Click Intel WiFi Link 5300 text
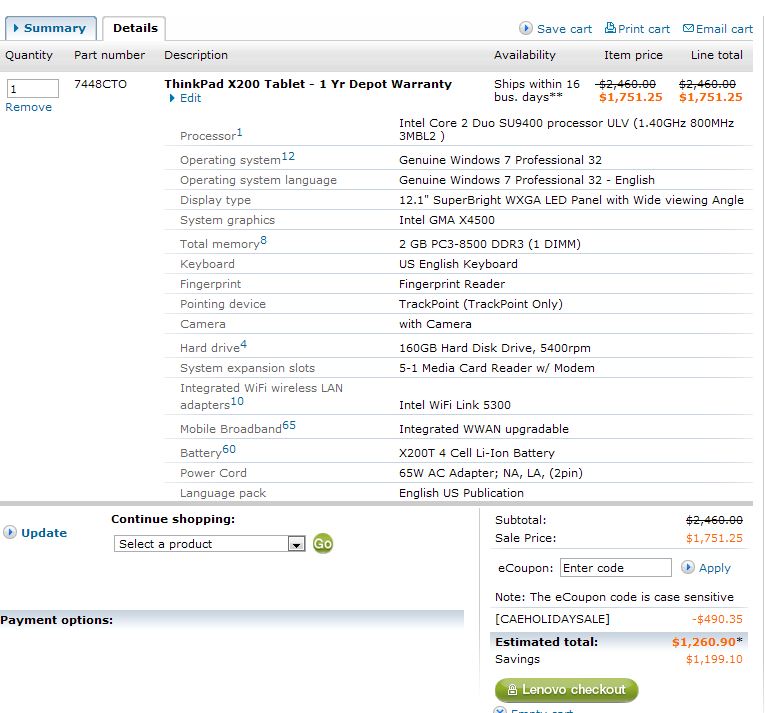 (x=455, y=405)
